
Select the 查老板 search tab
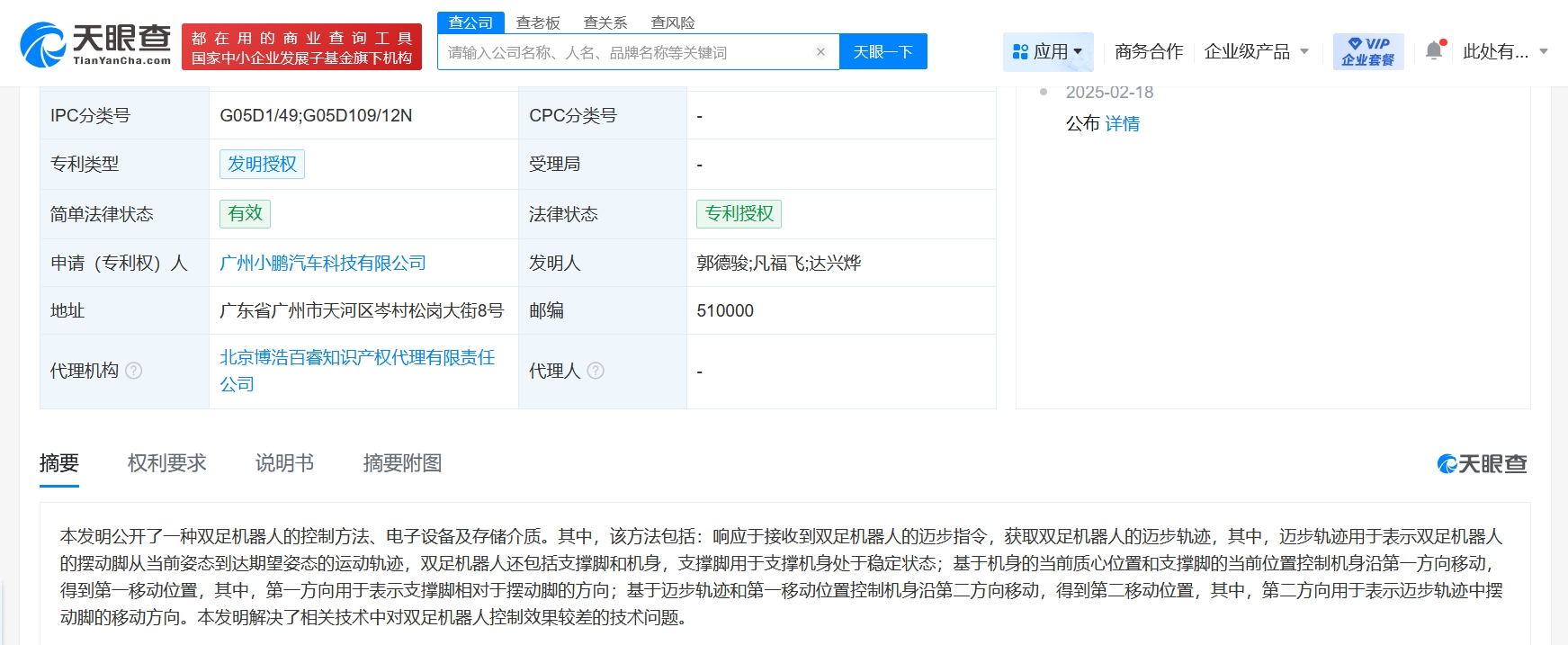(538, 22)
